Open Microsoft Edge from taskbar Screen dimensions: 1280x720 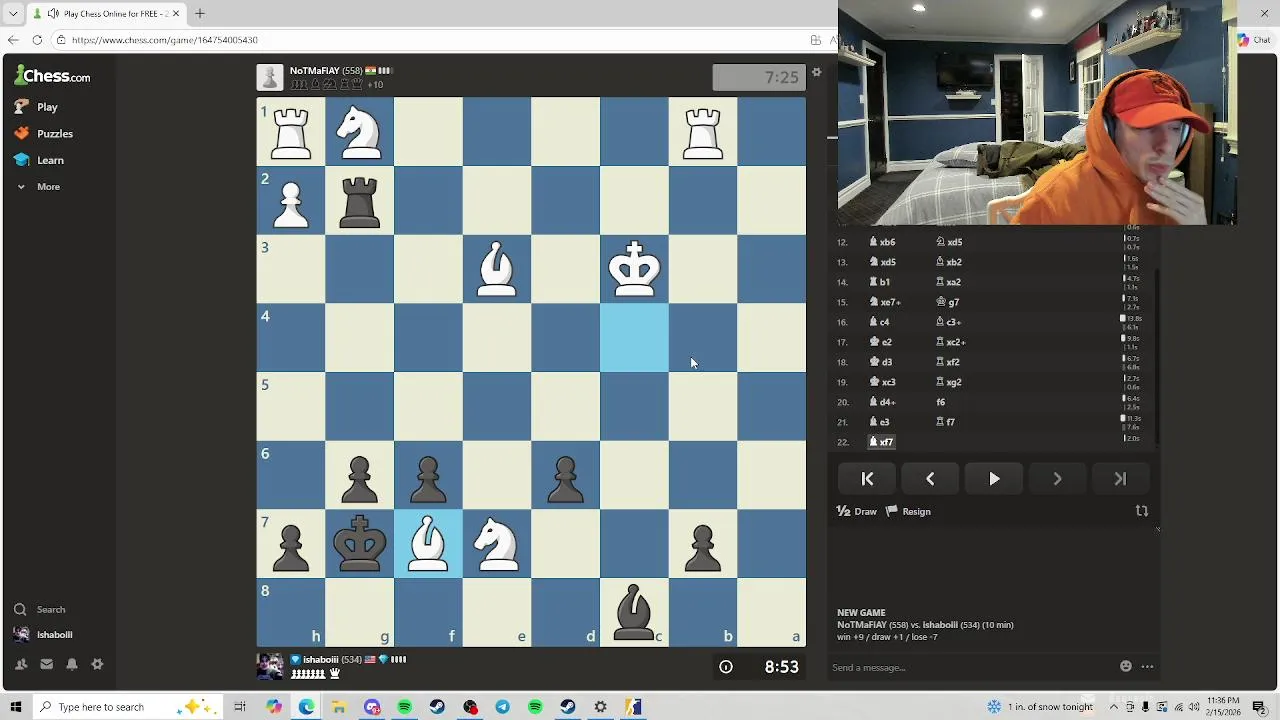pyautogui.click(x=306, y=707)
